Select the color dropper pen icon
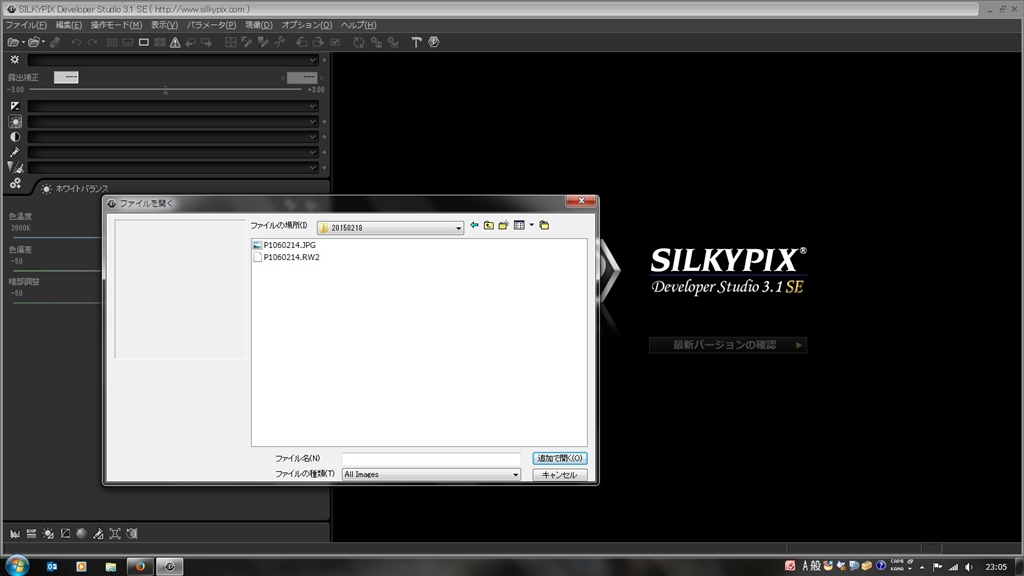Image resolution: width=1024 pixels, height=576 pixels. [14, 152]
